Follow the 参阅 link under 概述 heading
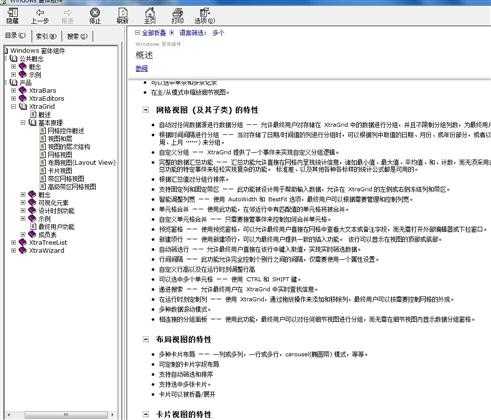Screen dimensions: 491x420 [x=142, y=68]
